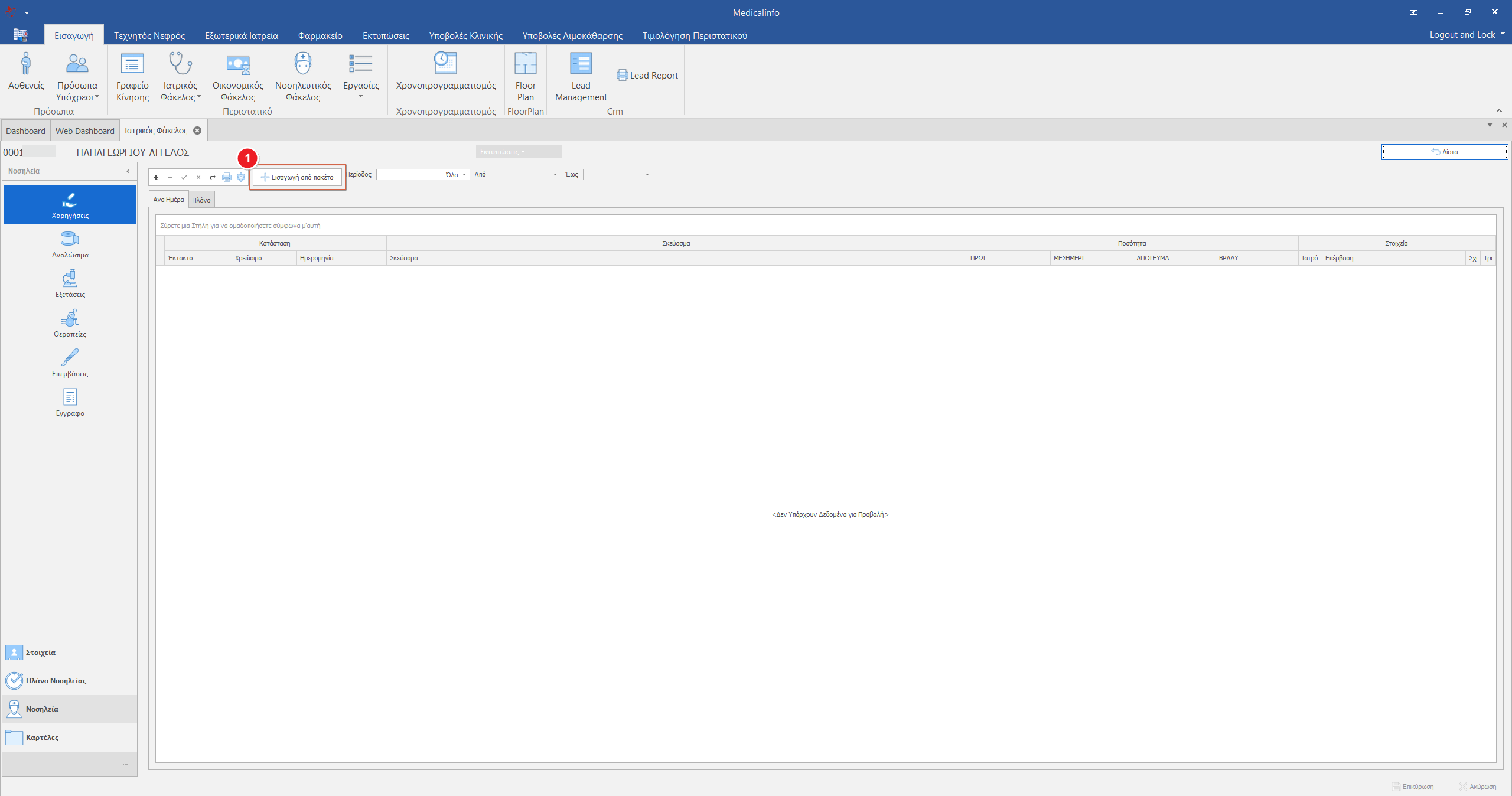This screenshot has width=1512, height=796.
Task: Click the printer icon in grid toolbar
Action: click(x=227, y=177)
